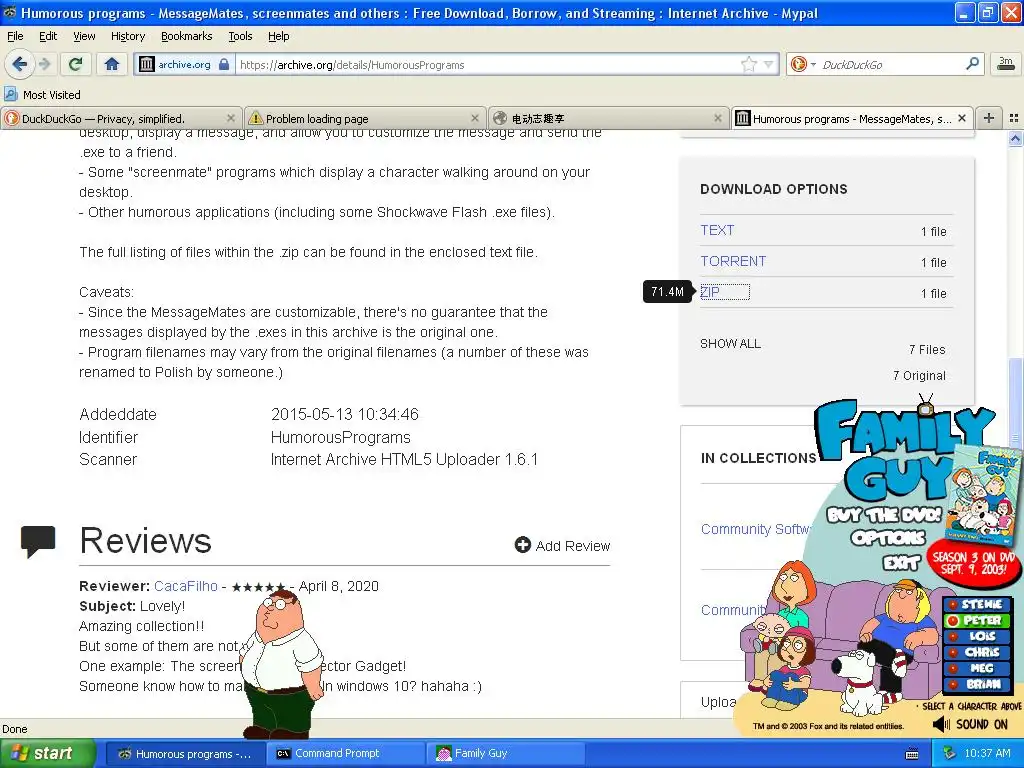
Task: Click SHOW ALL download files
Action: [x=730, y=344]
